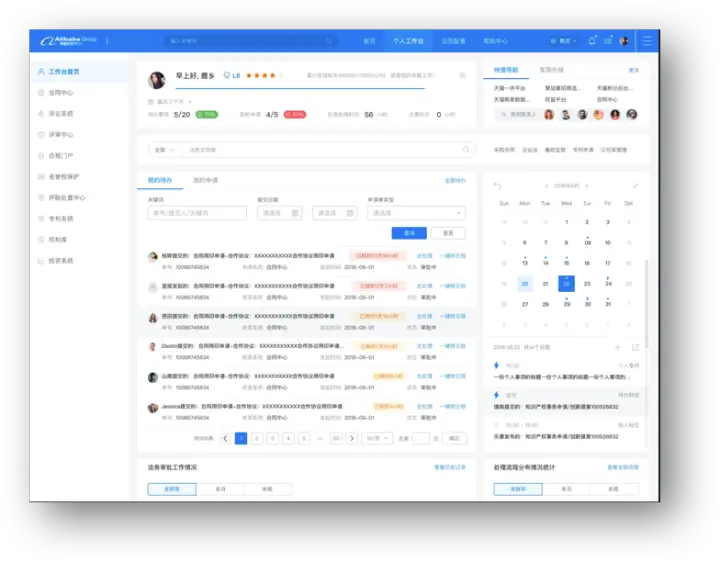The width and height of the screenshot is (720, 562).
Task: Click the calendar undo arrow icon
Action: coord(498,186)
